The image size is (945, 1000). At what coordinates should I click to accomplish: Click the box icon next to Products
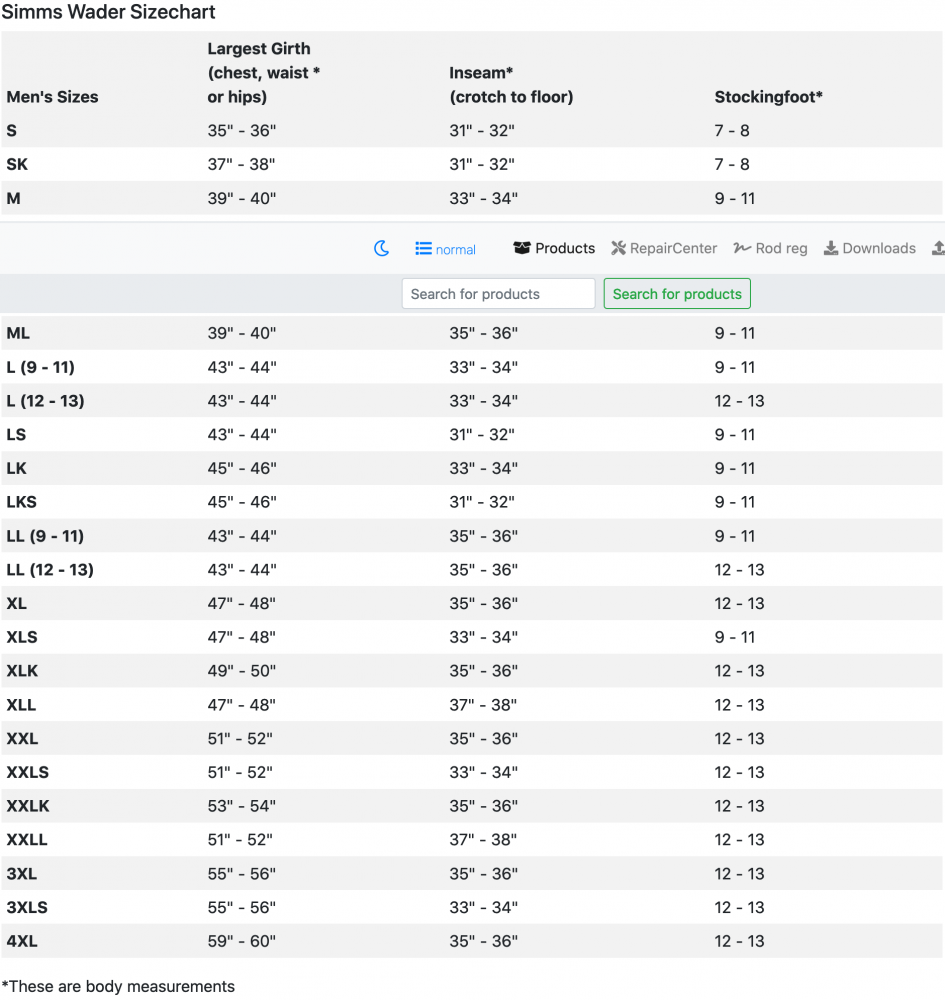522,248
